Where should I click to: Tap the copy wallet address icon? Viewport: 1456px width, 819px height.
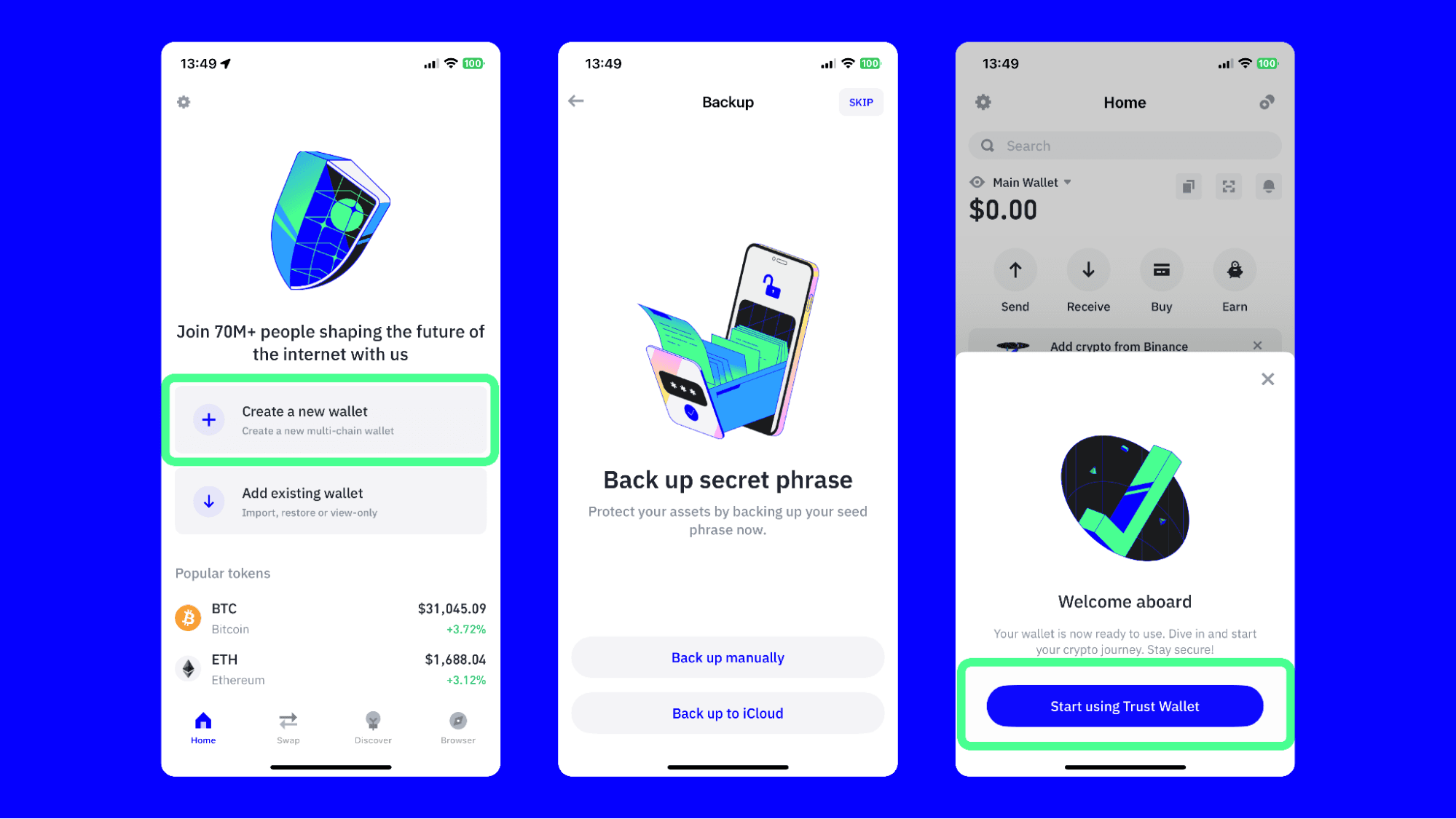[x=1189, y=186]
